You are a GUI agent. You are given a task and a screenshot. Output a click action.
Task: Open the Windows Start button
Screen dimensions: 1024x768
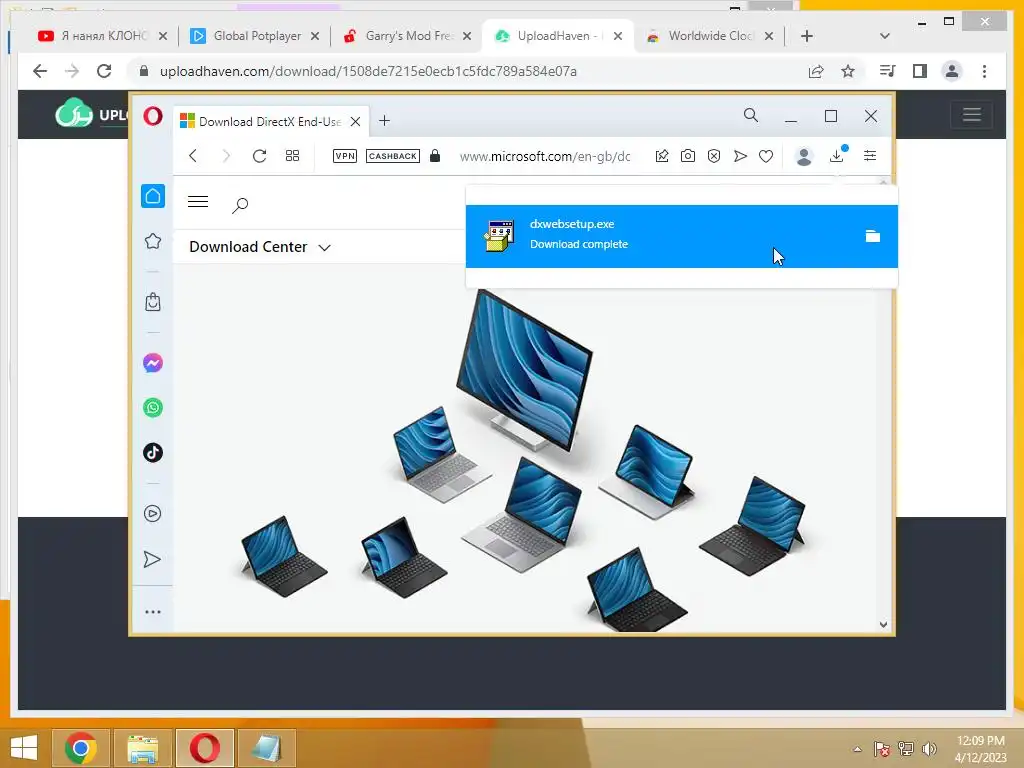[24, 748]
